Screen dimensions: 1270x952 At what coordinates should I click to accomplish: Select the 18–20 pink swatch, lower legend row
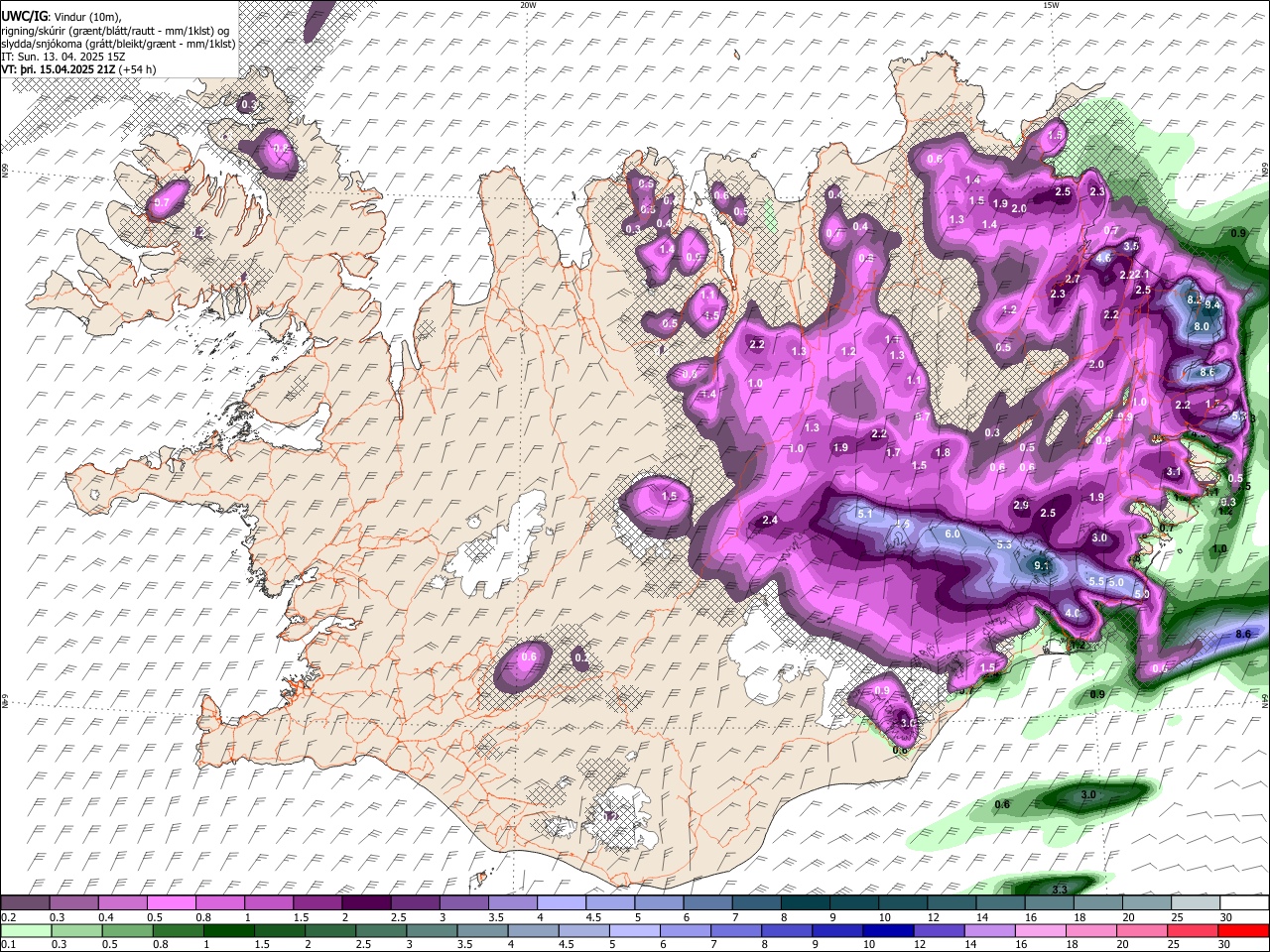[x=1090, y=930]
